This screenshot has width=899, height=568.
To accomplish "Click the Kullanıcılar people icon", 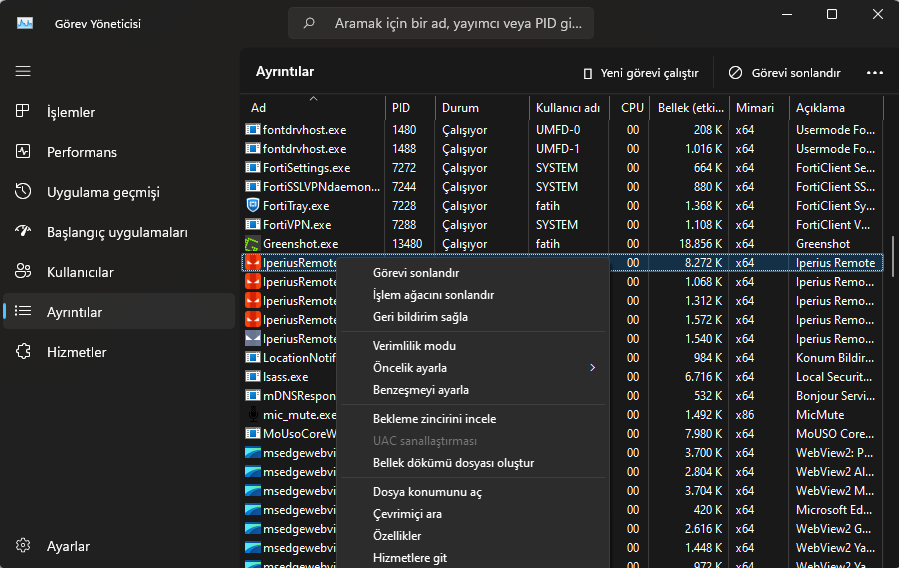I will coord(23,271).
